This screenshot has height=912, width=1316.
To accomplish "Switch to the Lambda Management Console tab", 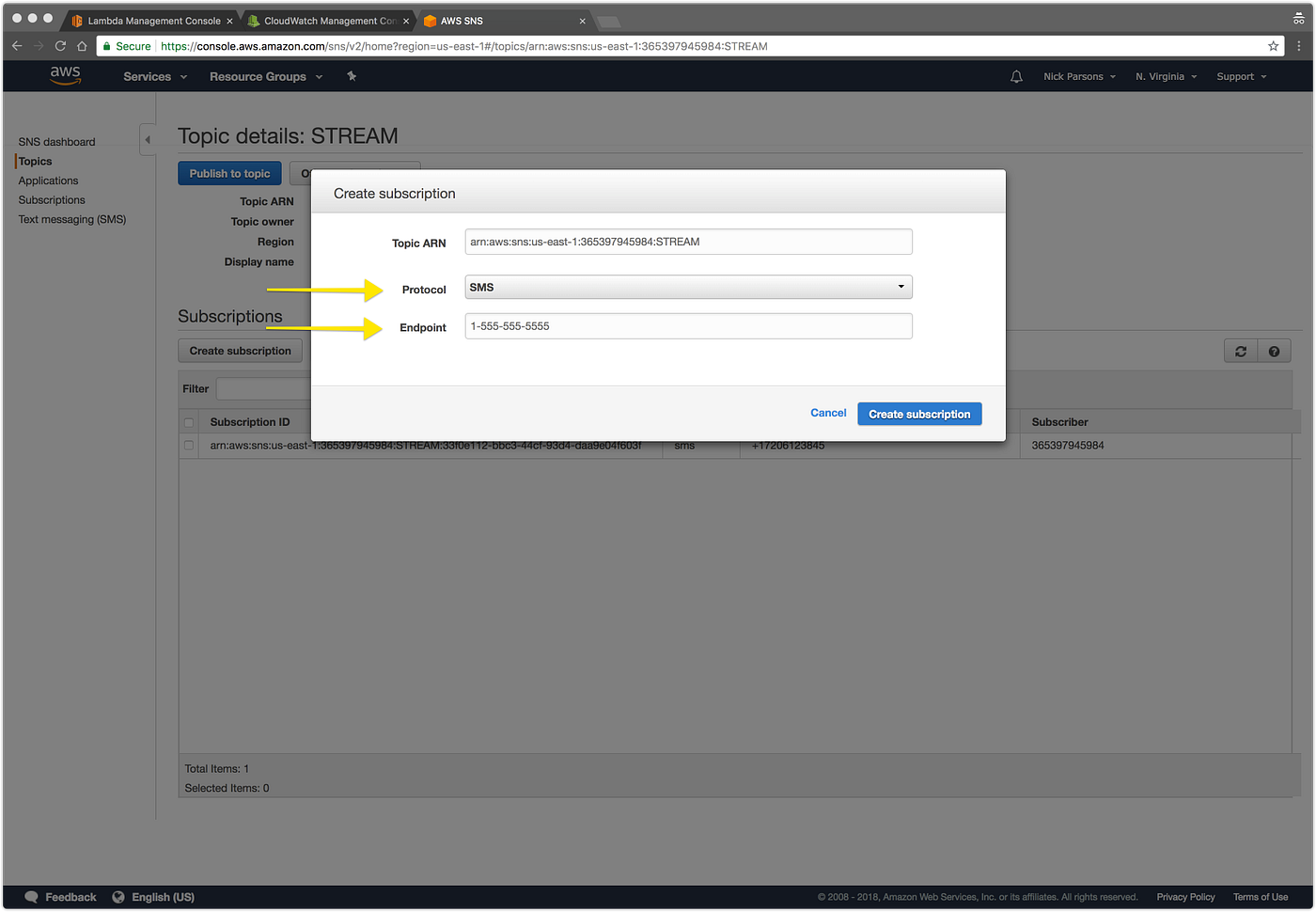I will (x=150, y=20).
